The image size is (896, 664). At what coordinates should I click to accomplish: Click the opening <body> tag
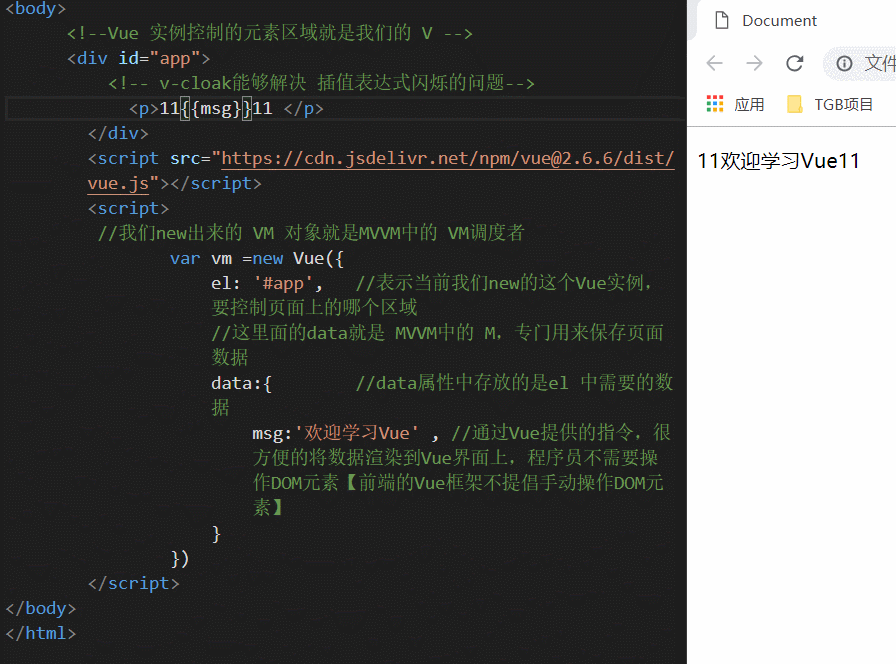pyautogui.click(x=35, y=9)
